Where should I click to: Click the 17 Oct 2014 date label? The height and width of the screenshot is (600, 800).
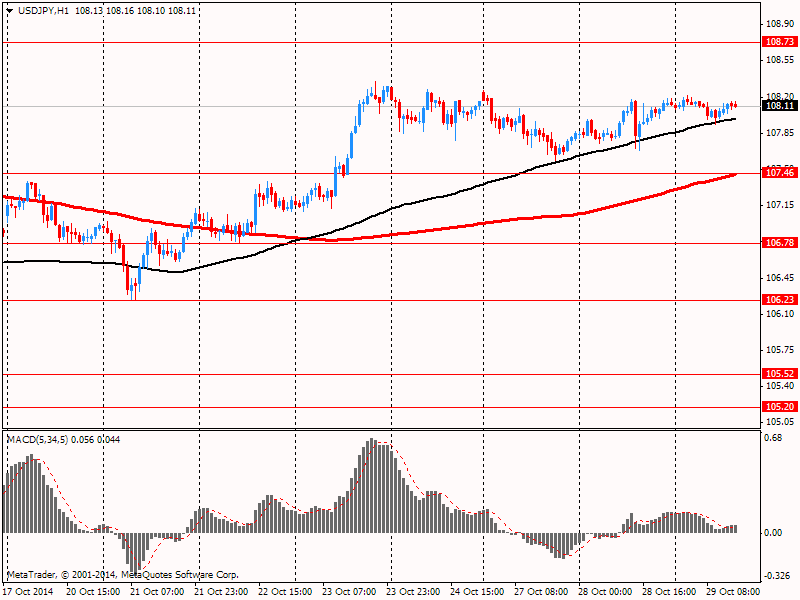pos(27,592)
